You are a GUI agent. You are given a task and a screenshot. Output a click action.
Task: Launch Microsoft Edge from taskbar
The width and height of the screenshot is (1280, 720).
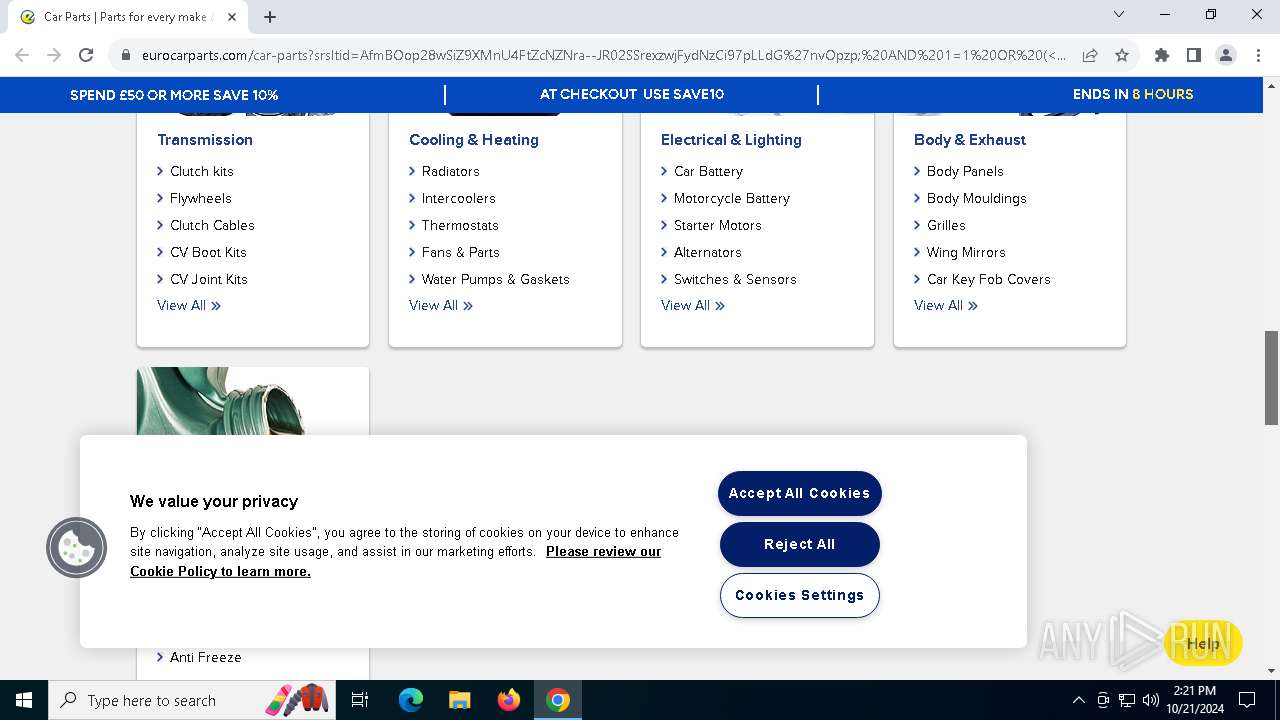pyautogui.click(x=411, y=700)
